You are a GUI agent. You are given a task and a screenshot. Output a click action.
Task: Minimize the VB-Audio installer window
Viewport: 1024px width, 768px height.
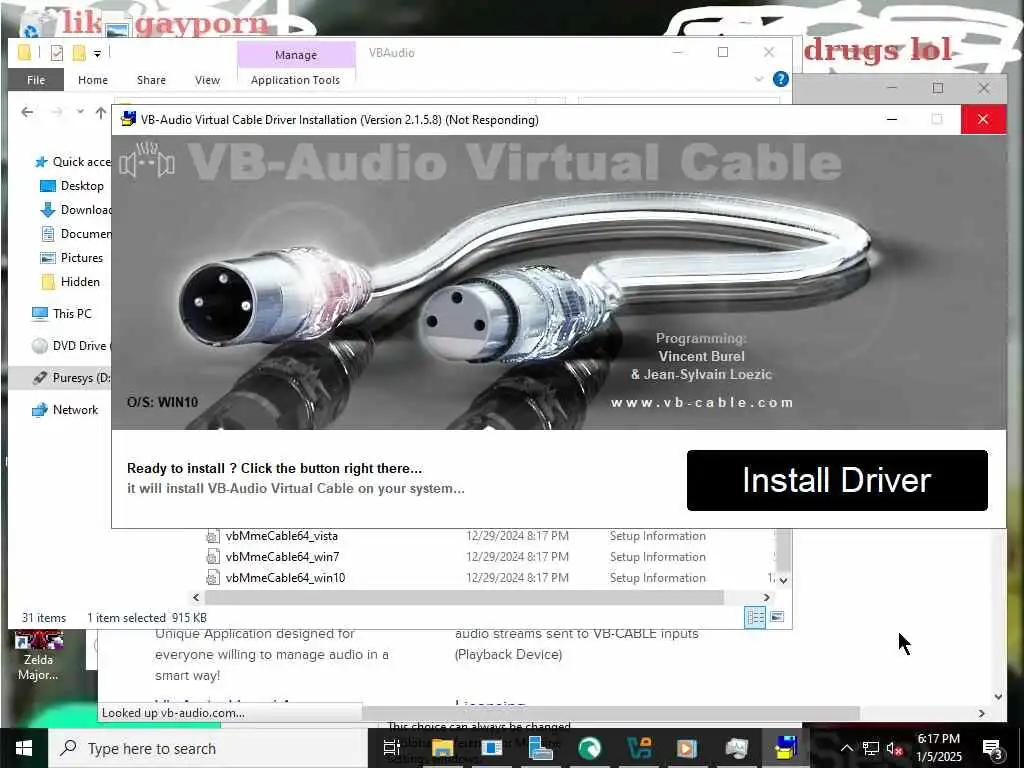(x=892, y=120)
